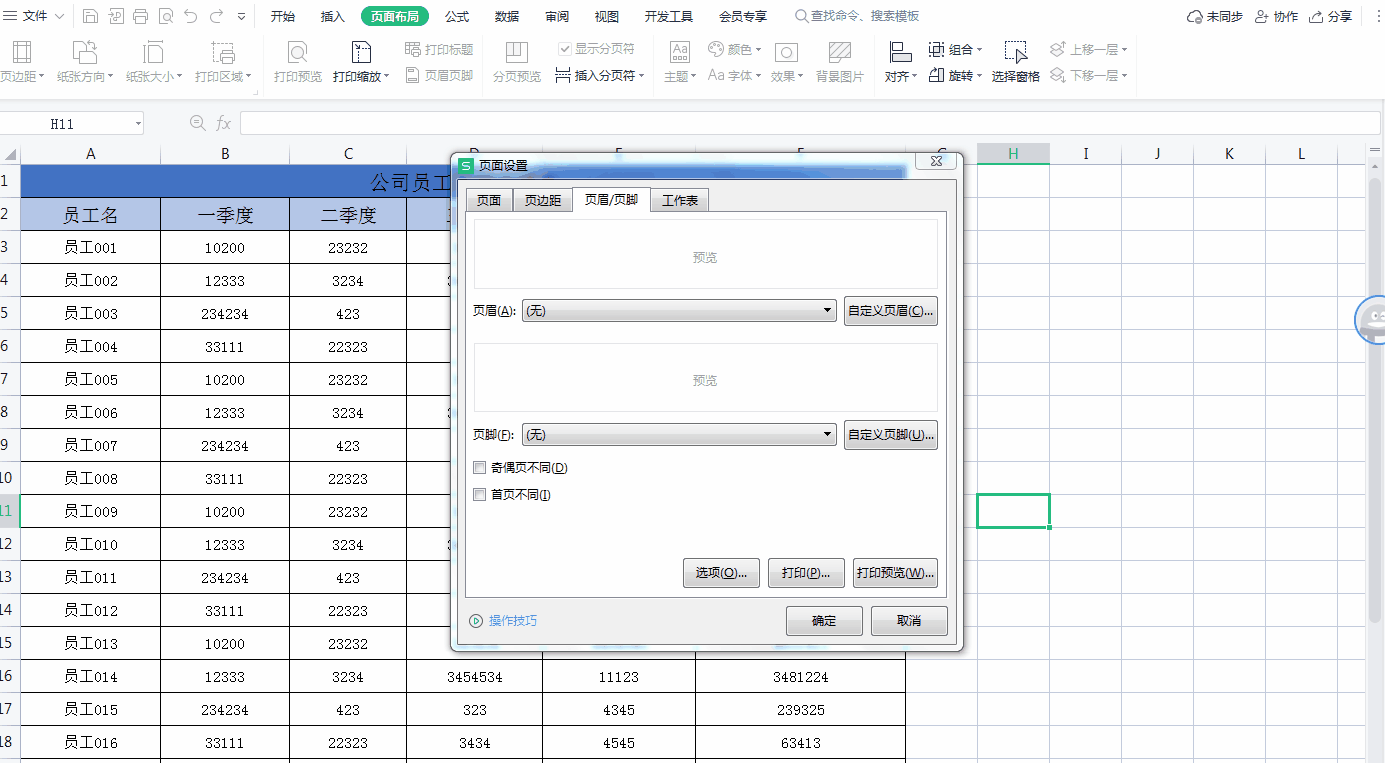Switch to the 页面 tab in dialog

[489, 200]
